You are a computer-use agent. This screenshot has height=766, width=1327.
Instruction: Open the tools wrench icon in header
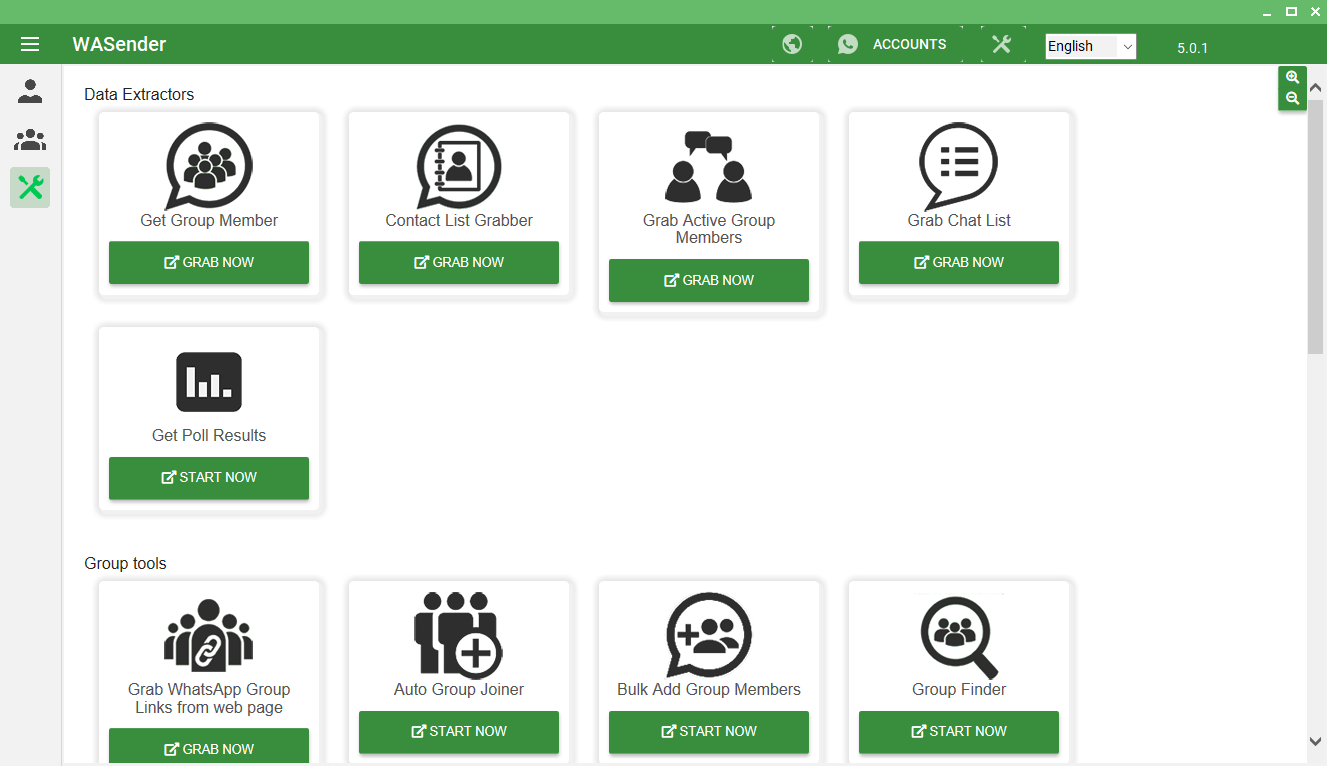[1002, 44]
